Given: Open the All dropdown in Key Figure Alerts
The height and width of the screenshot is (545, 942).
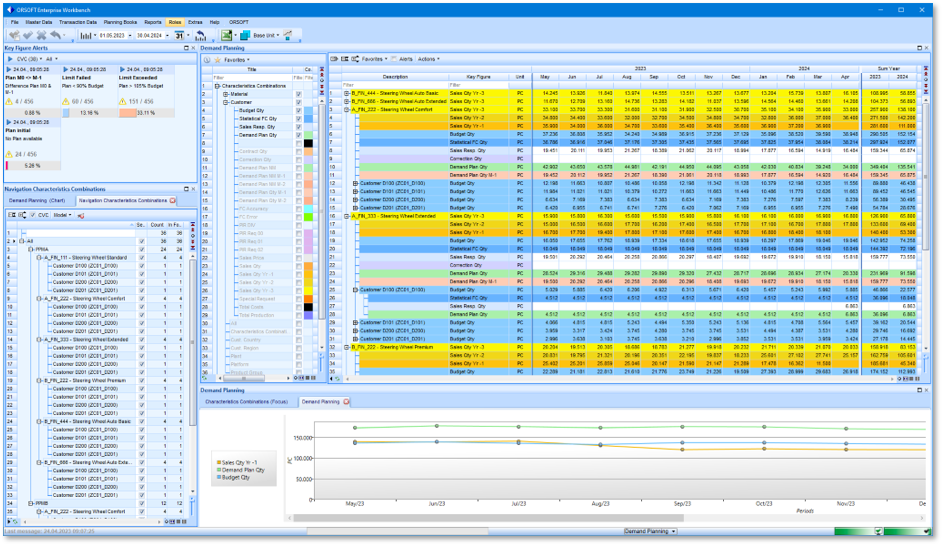Looking at the screenshot, I should 52,59.
